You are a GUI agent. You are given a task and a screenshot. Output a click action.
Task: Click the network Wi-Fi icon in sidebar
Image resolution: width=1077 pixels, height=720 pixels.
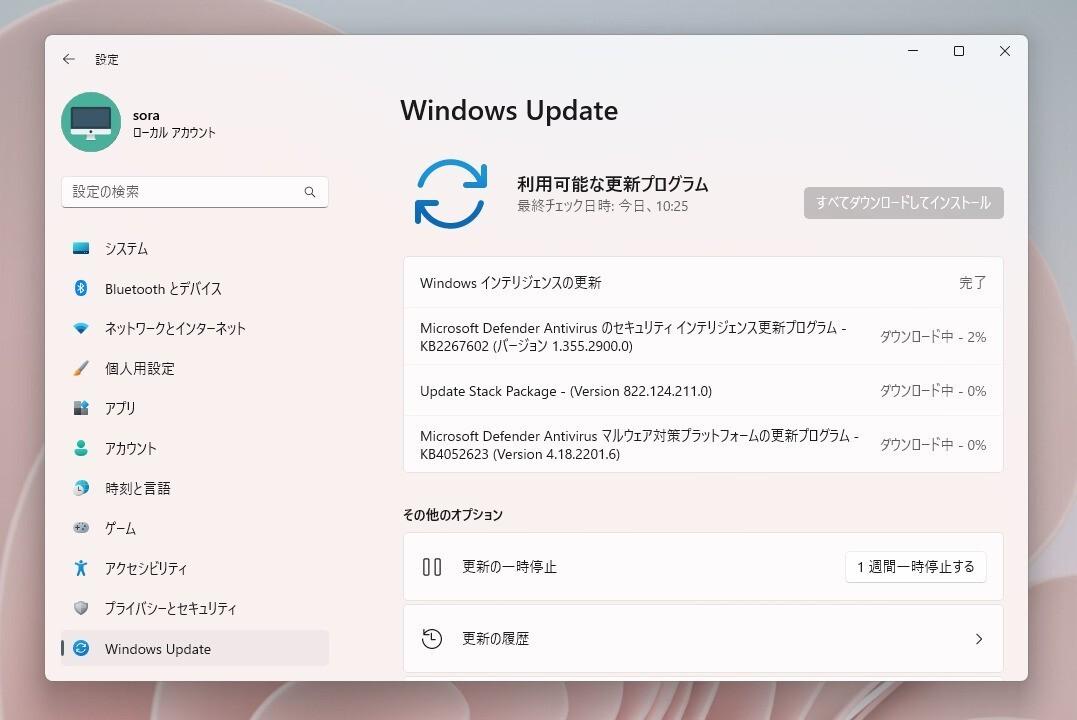(81, 328)
